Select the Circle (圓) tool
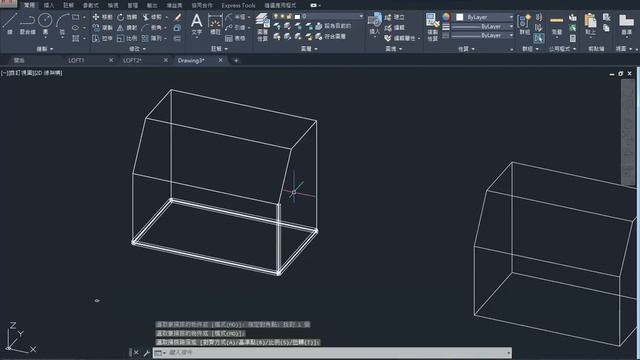The height and width of the screenshot is (360, 640). 45,23
